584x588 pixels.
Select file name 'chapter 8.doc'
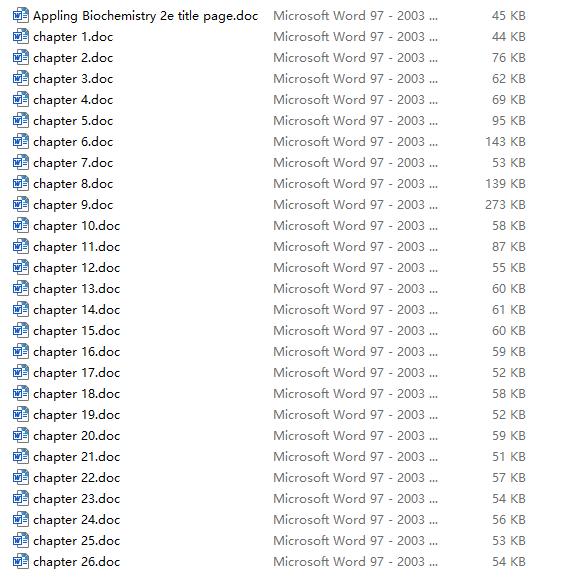[x=73, y=184]
